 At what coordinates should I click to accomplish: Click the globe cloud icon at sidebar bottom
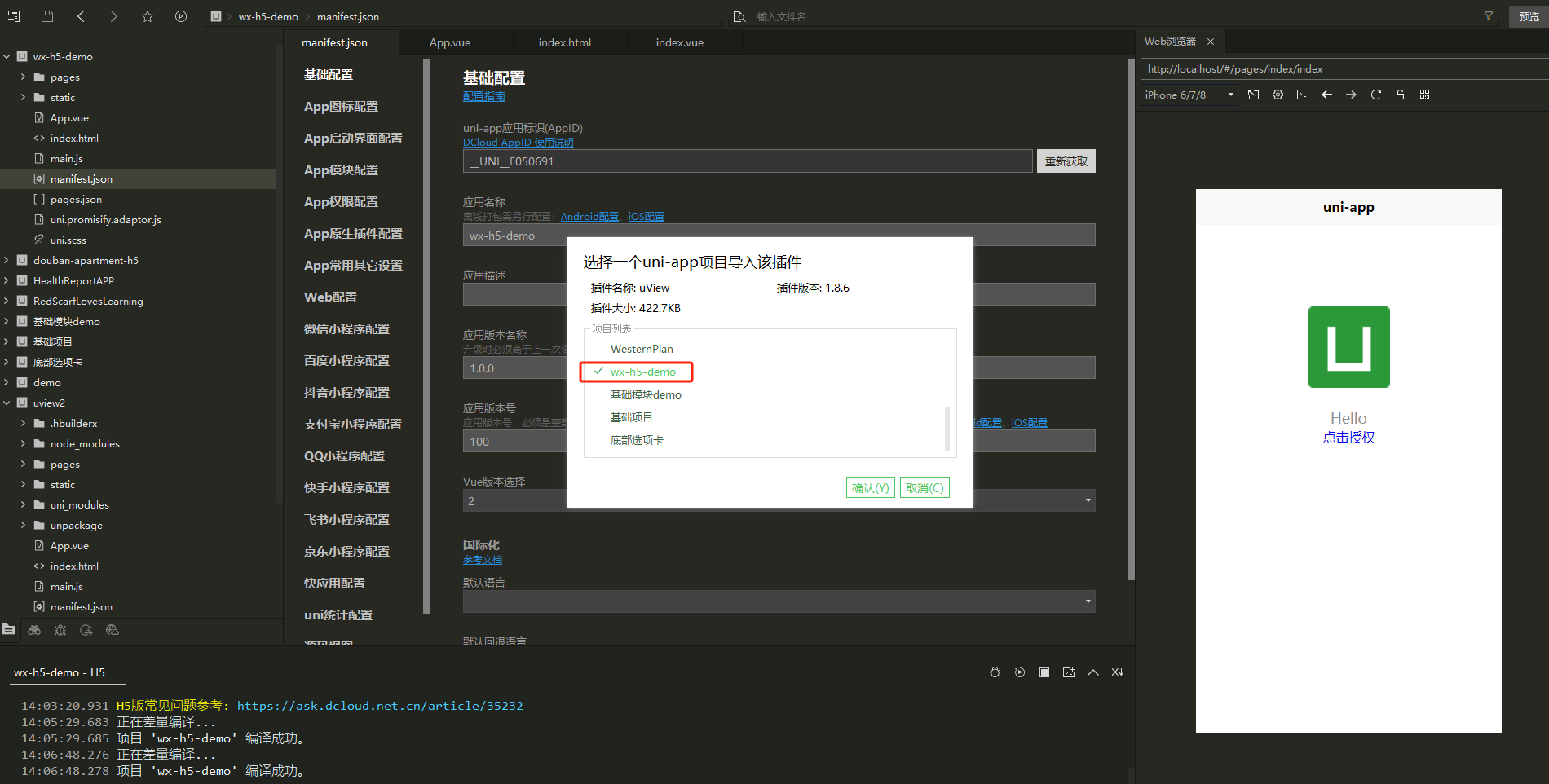(x=113, y=630)
